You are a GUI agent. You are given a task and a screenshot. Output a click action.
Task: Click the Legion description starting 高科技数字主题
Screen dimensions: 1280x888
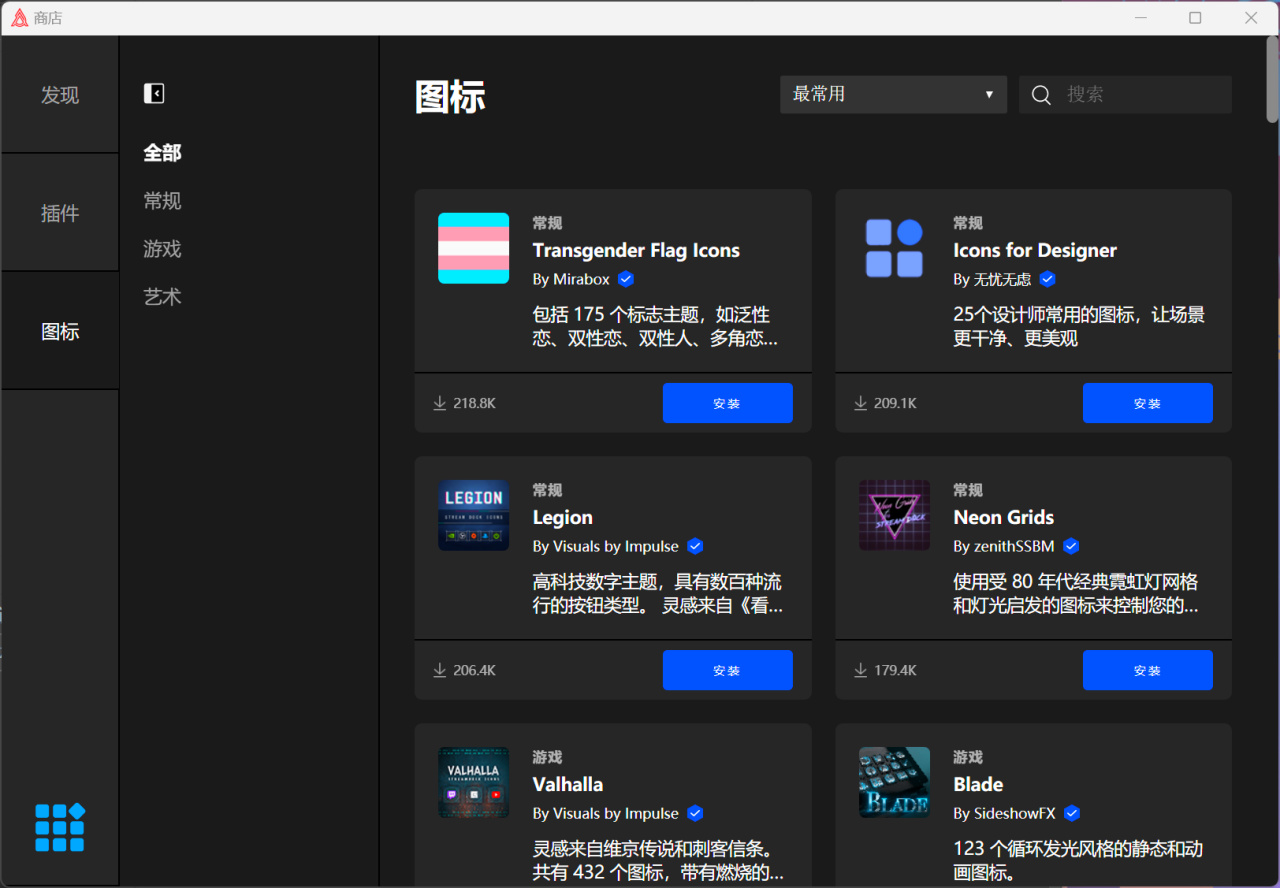tap(657, 593)
